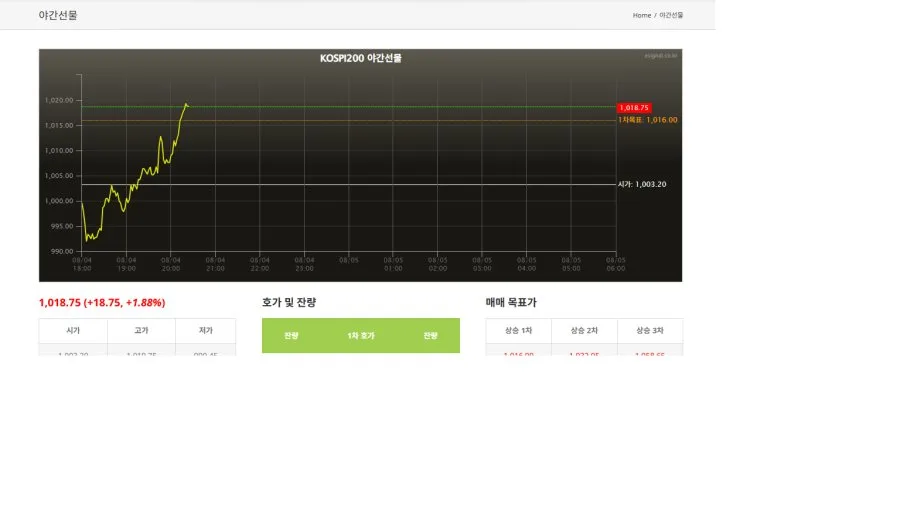Click the KOSPI200 야간선물 chart title
Viewport: 900px width, 506px height.
click(360, 58)
